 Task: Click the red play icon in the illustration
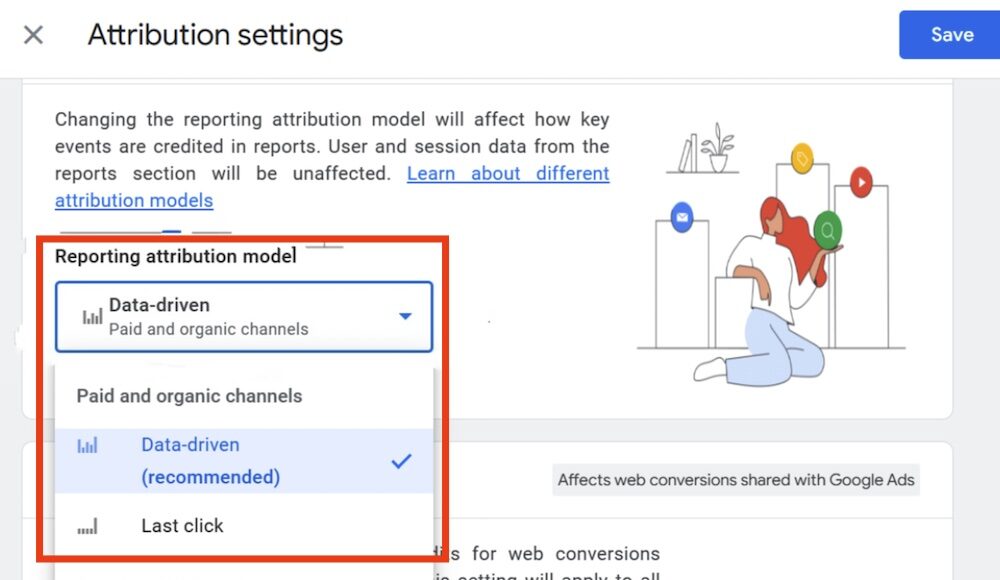tap(860, 182)
